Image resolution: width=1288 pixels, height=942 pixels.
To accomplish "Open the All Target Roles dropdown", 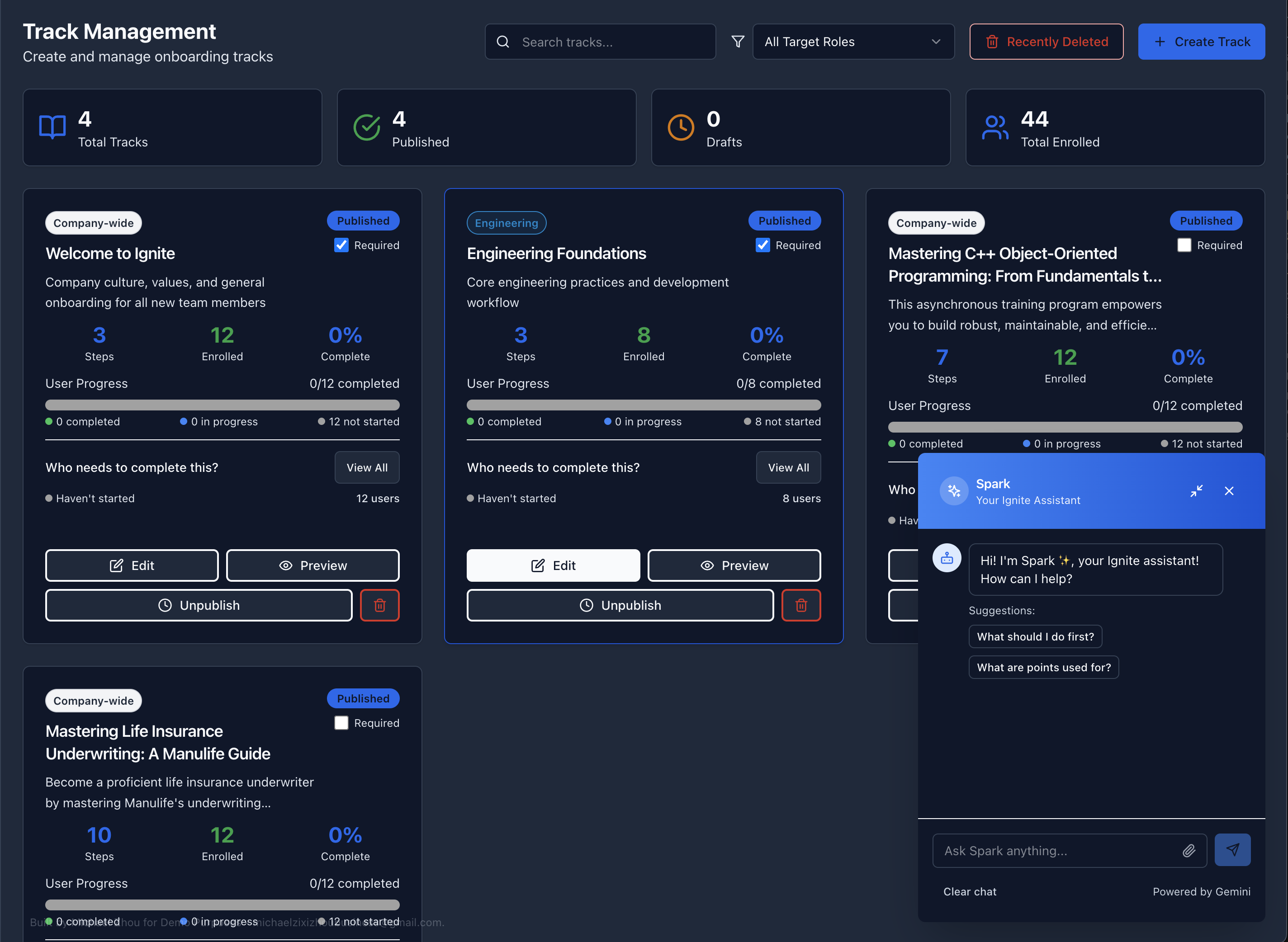I will pyautogui.click(x=853, y=41).
